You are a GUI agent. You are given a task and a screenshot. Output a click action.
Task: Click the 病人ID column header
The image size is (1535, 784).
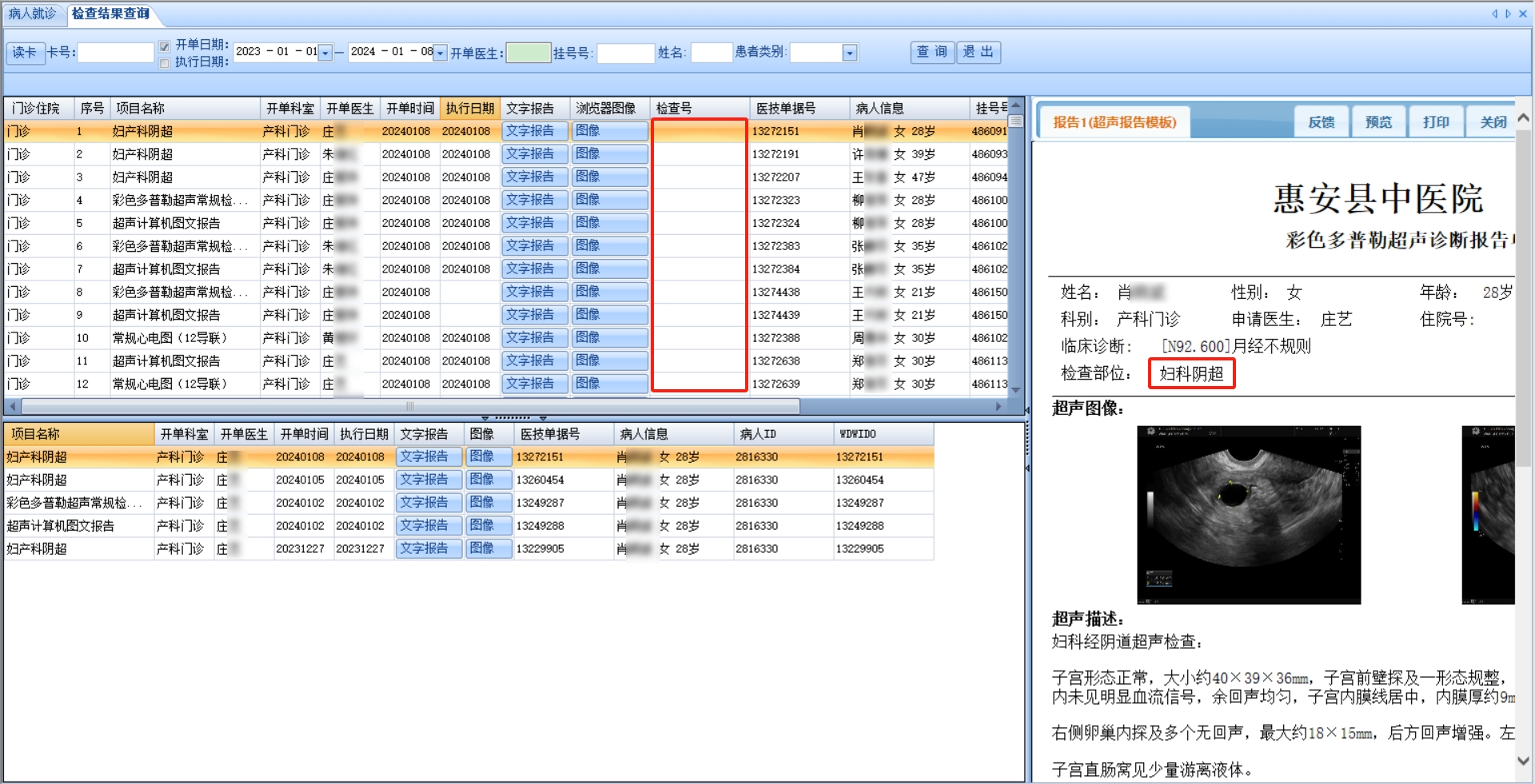783,434
